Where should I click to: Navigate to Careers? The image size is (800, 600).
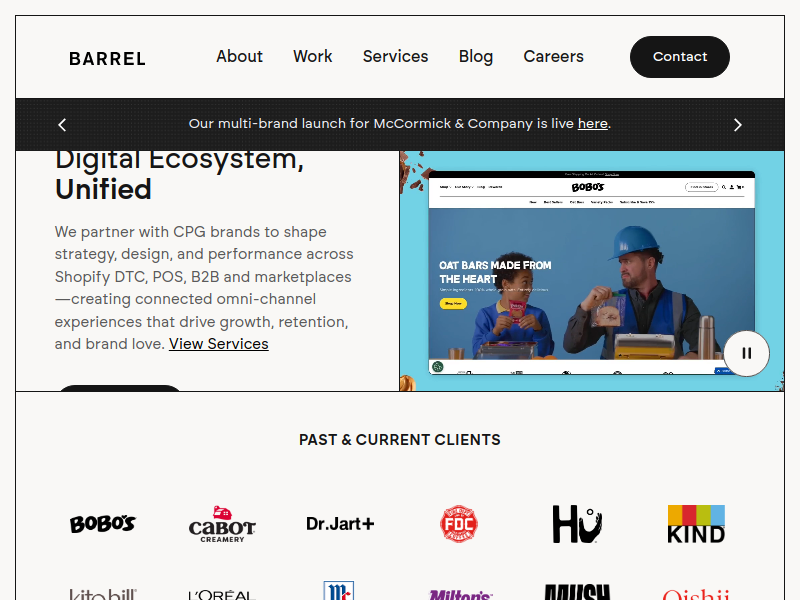pos(554,56)
